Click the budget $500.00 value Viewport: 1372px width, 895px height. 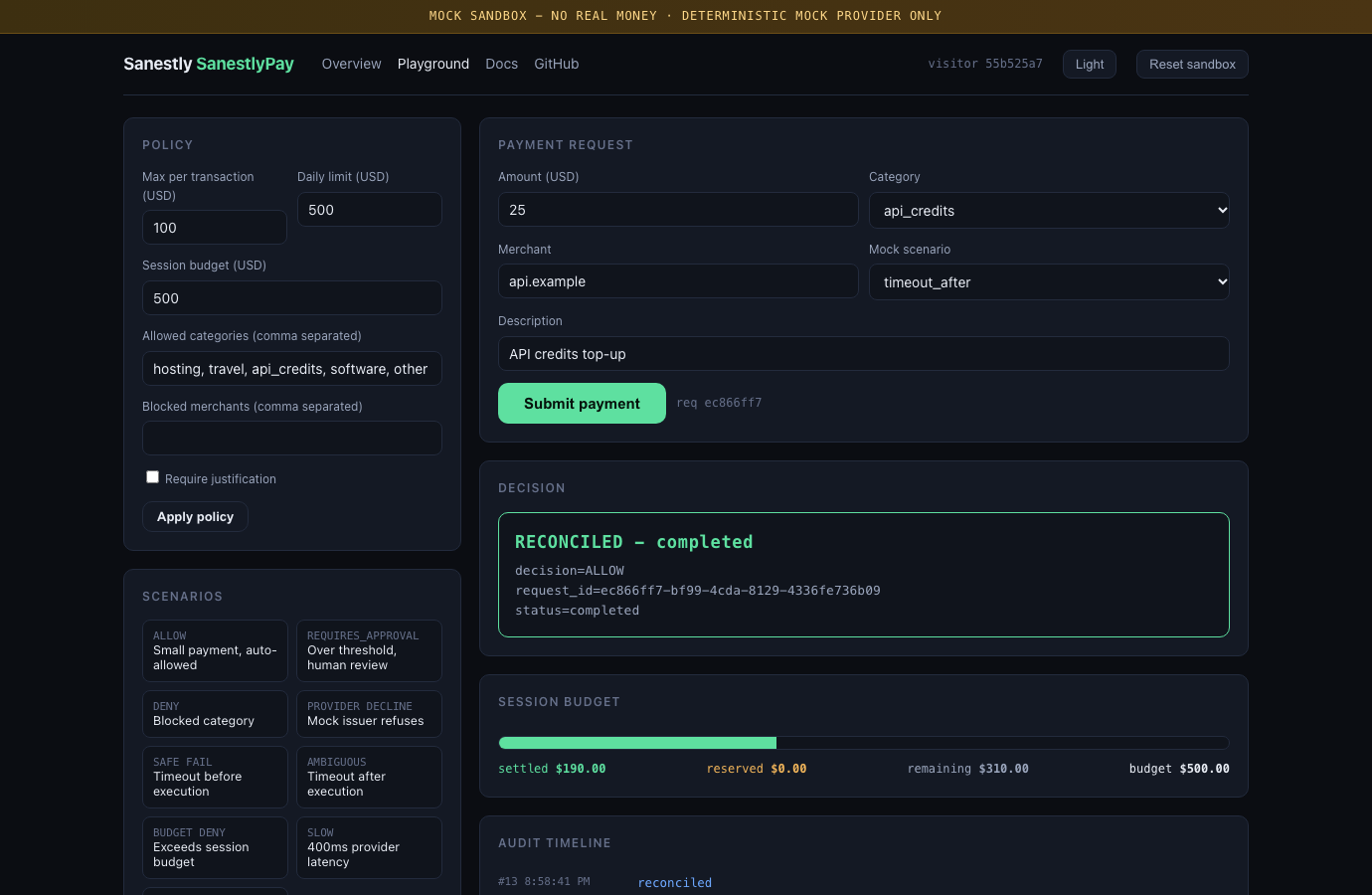(1179, 769)
